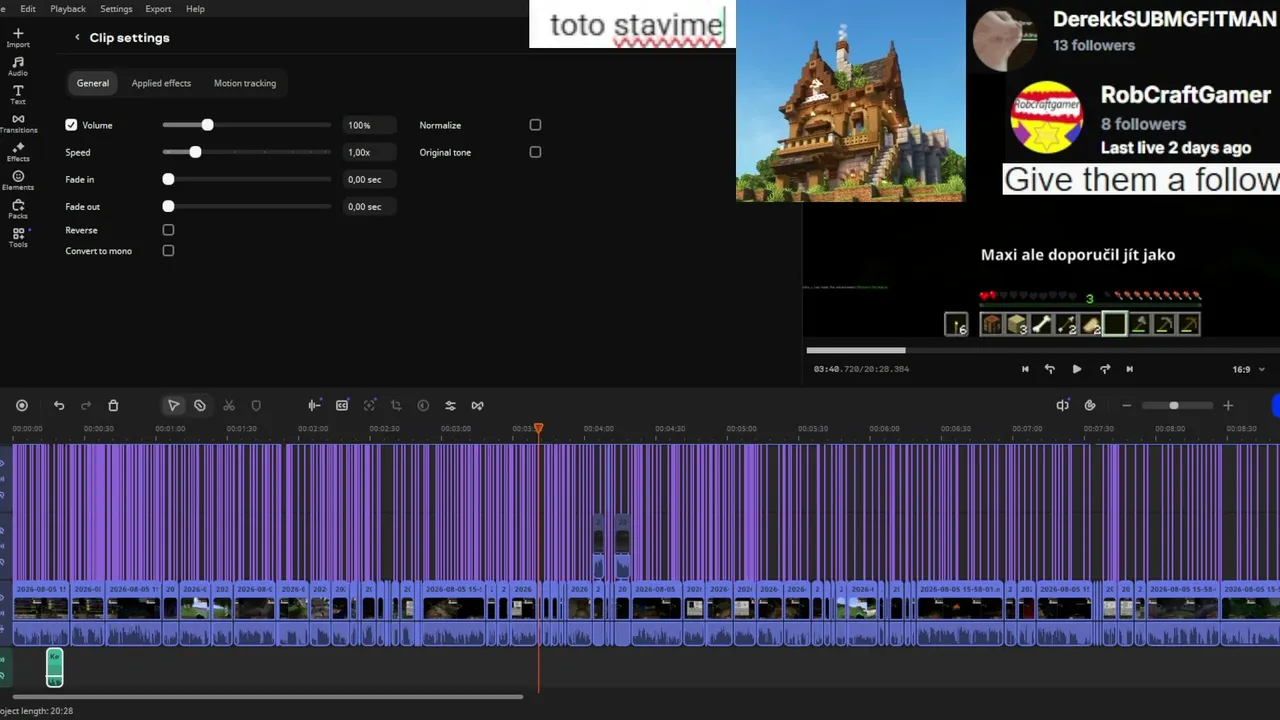The height and width of the screenshot is (720, 1280).
Task: Click the orange playhead marker on the ruler
Action: pyautogui.click(x=538, y=428)
